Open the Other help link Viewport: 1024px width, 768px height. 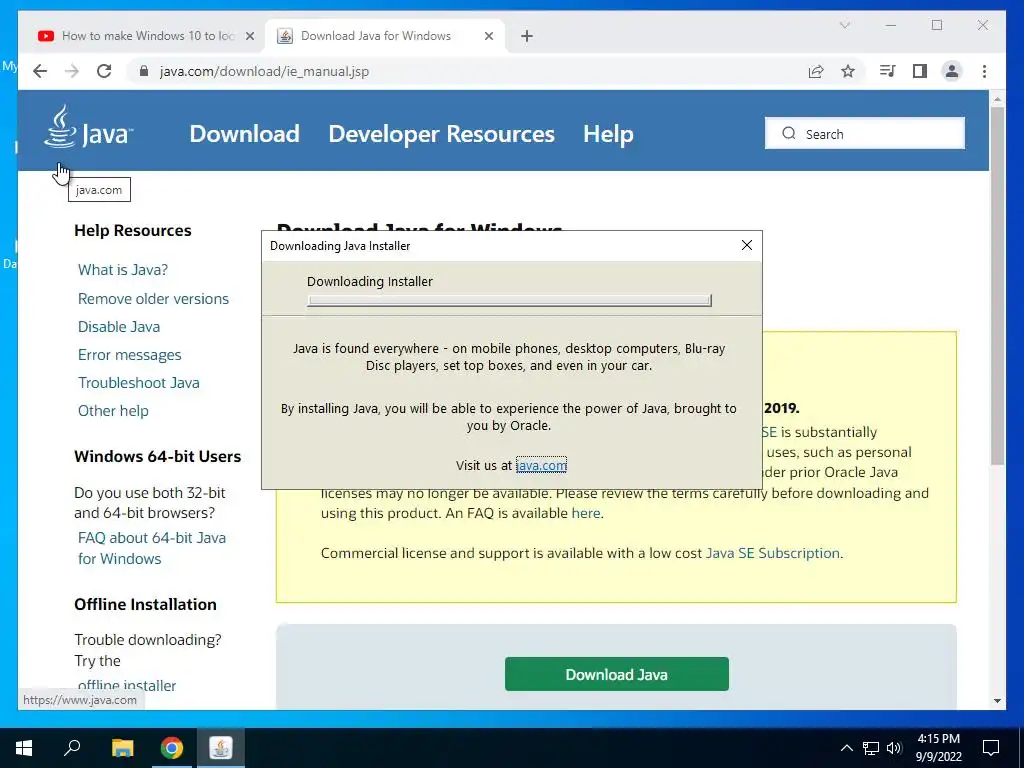[x=113, y=411]
